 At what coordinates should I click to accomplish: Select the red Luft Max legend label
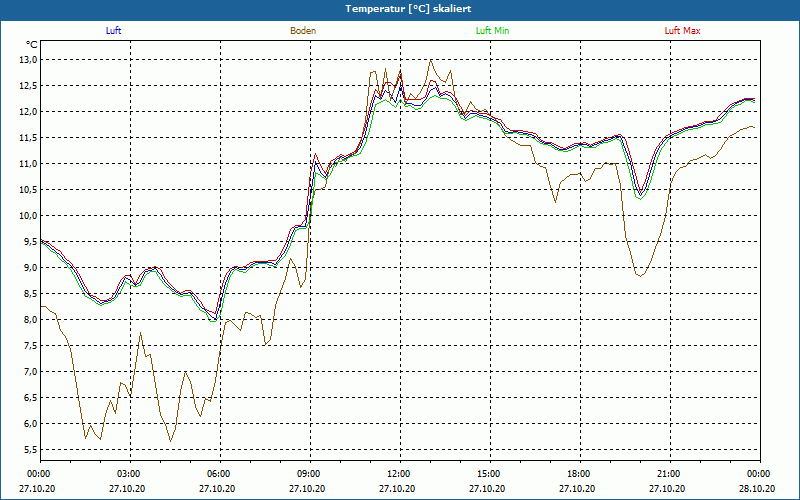(x=682, y=31)
